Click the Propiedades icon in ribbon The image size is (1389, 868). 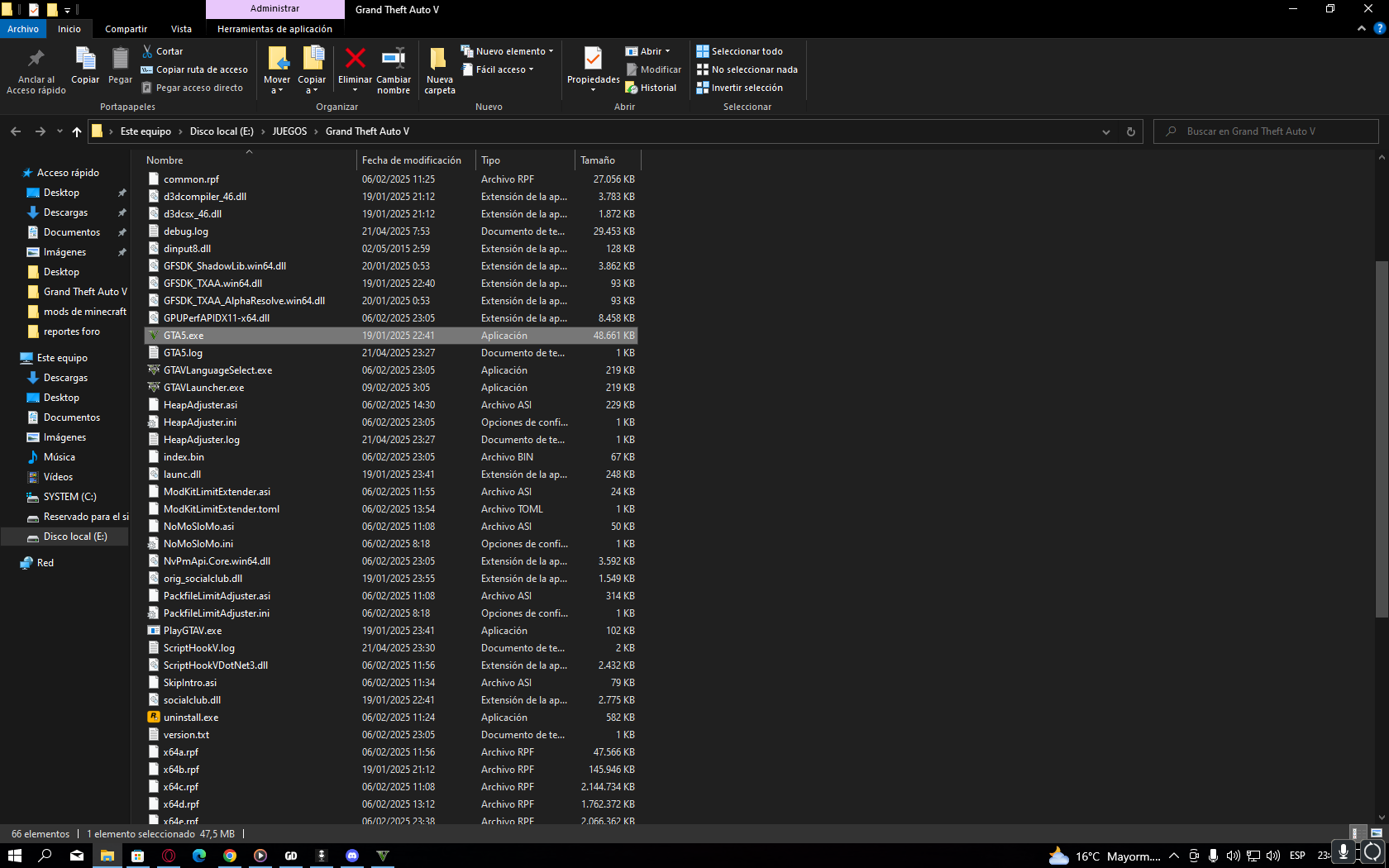(x=593, y=60)
